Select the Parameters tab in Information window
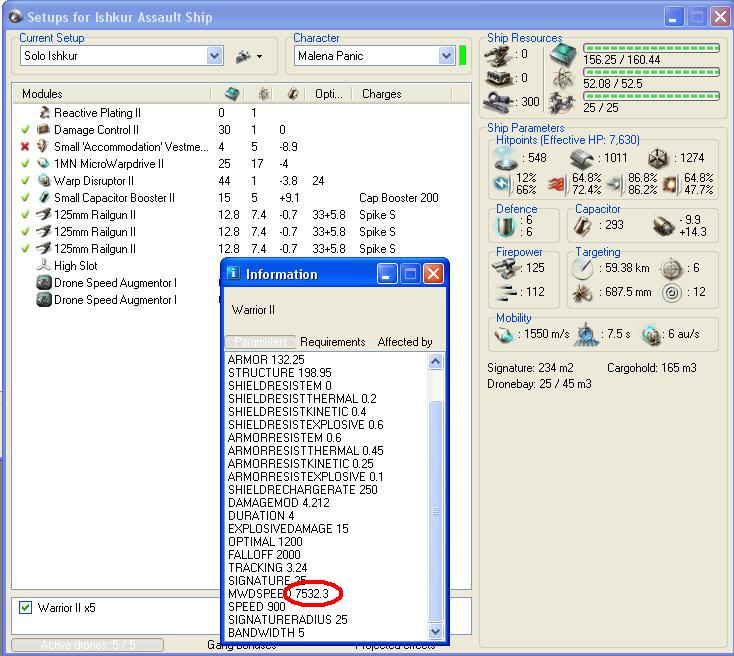 point(260,342)
